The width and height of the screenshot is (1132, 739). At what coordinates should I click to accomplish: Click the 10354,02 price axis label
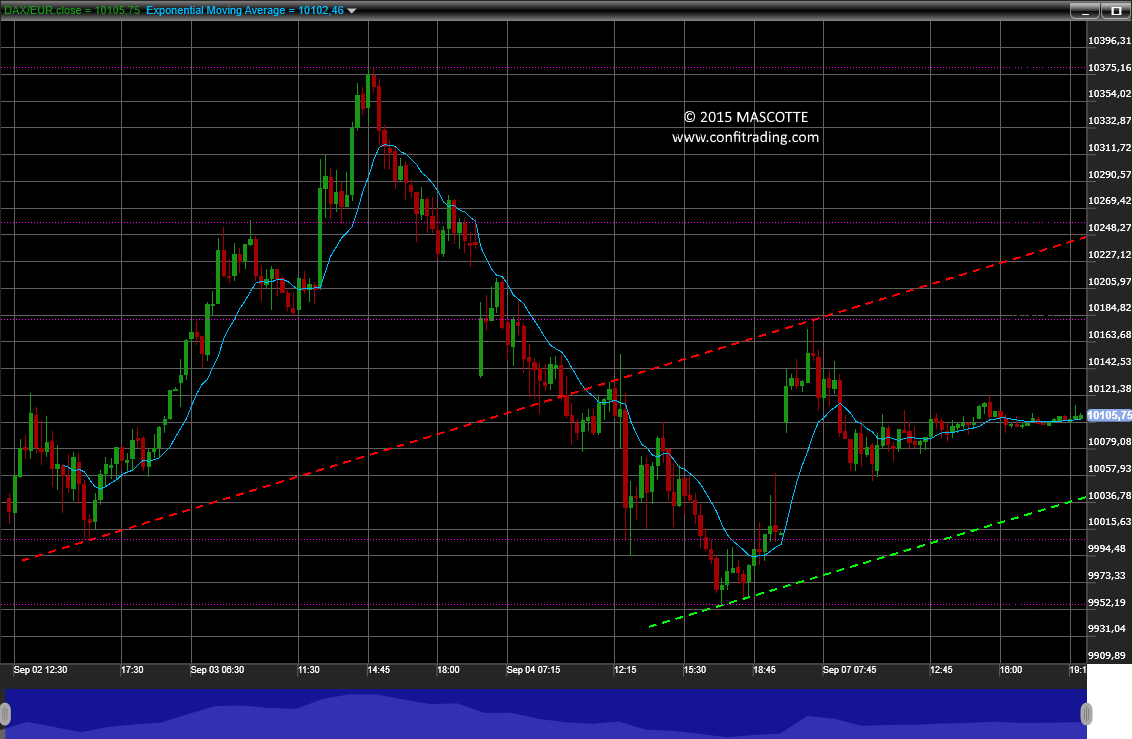tap(1109, 94)
